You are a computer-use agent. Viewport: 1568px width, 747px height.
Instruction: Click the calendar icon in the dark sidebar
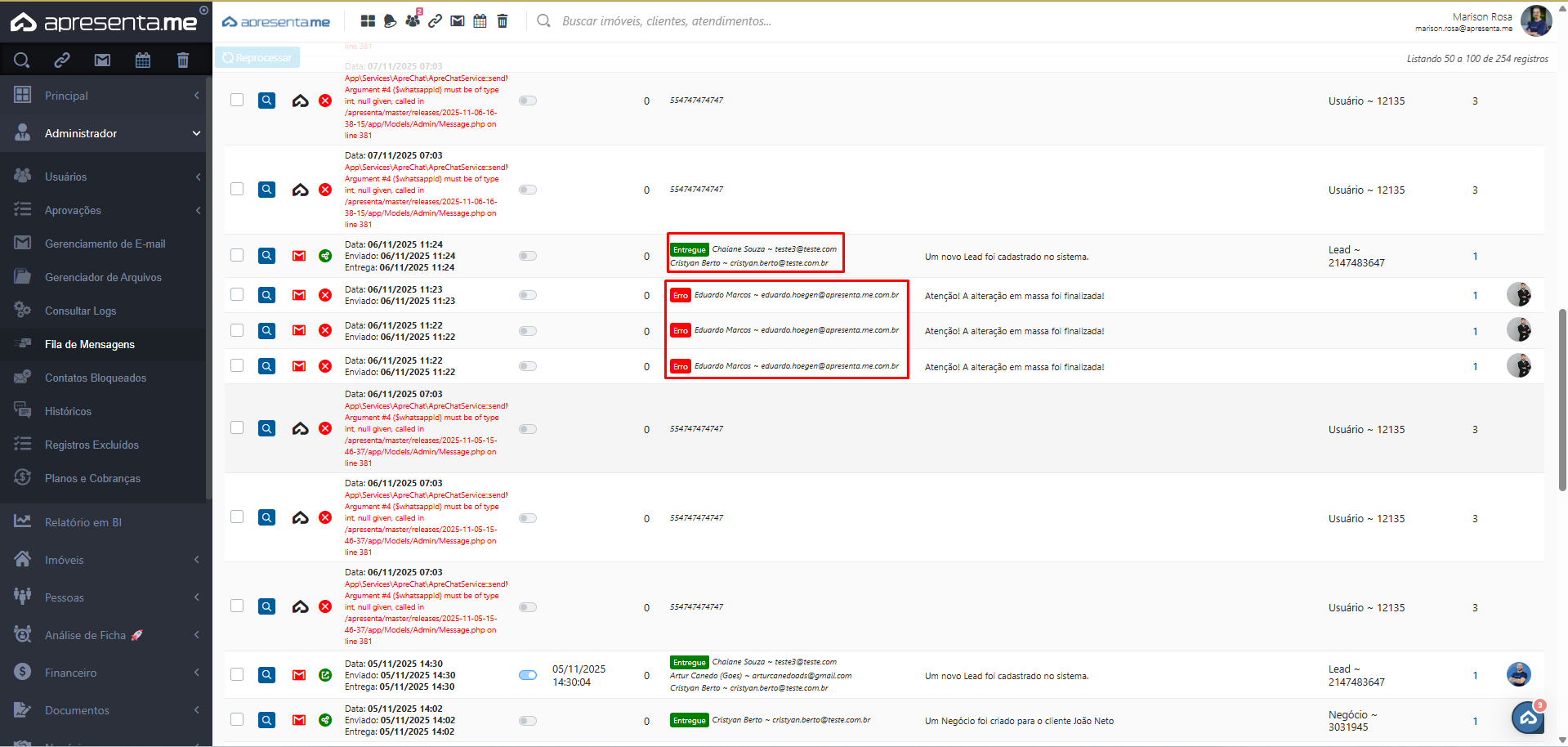point(143,60)
